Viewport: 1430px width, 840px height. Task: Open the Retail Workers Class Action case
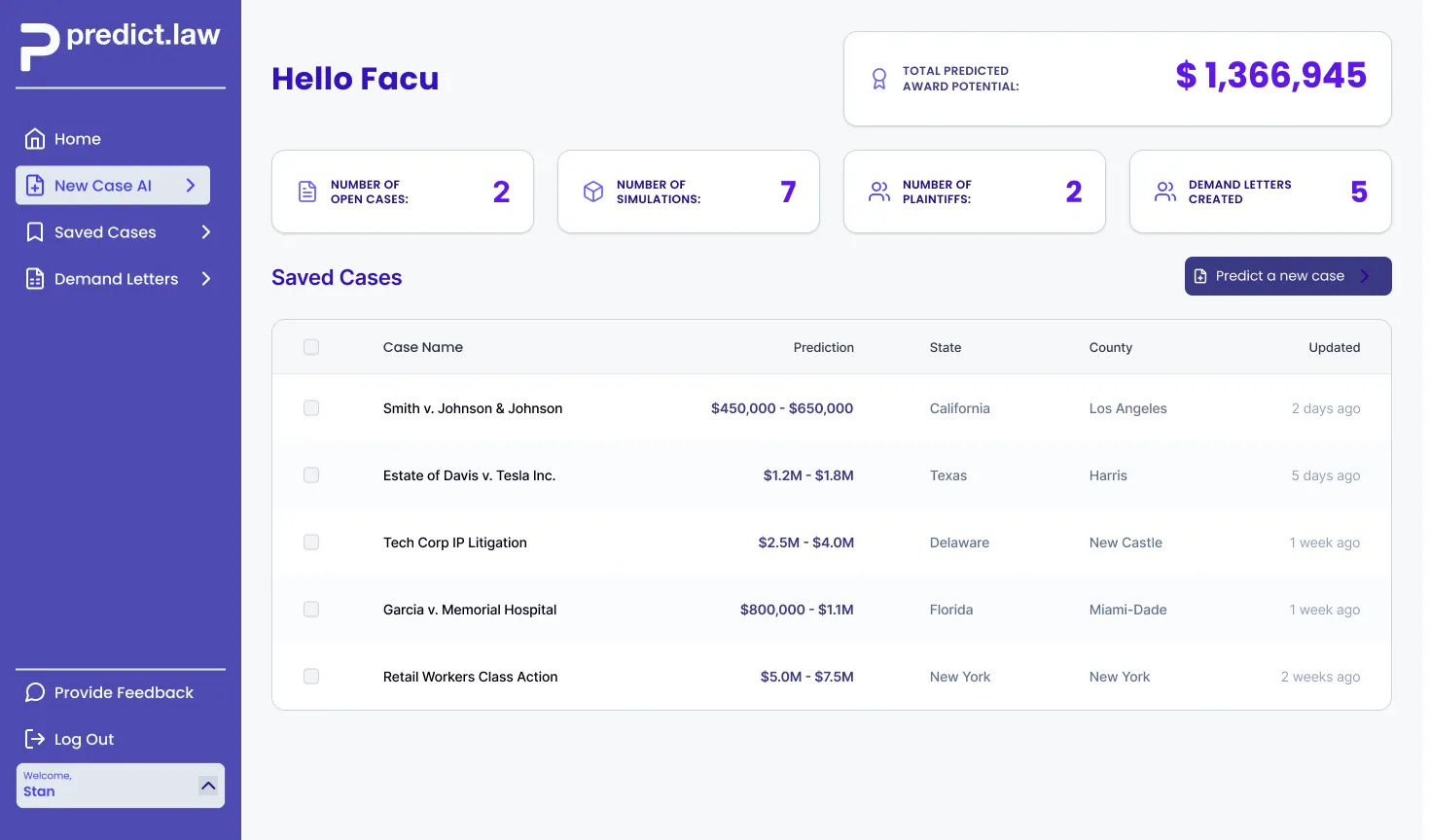tap(471, 677)
